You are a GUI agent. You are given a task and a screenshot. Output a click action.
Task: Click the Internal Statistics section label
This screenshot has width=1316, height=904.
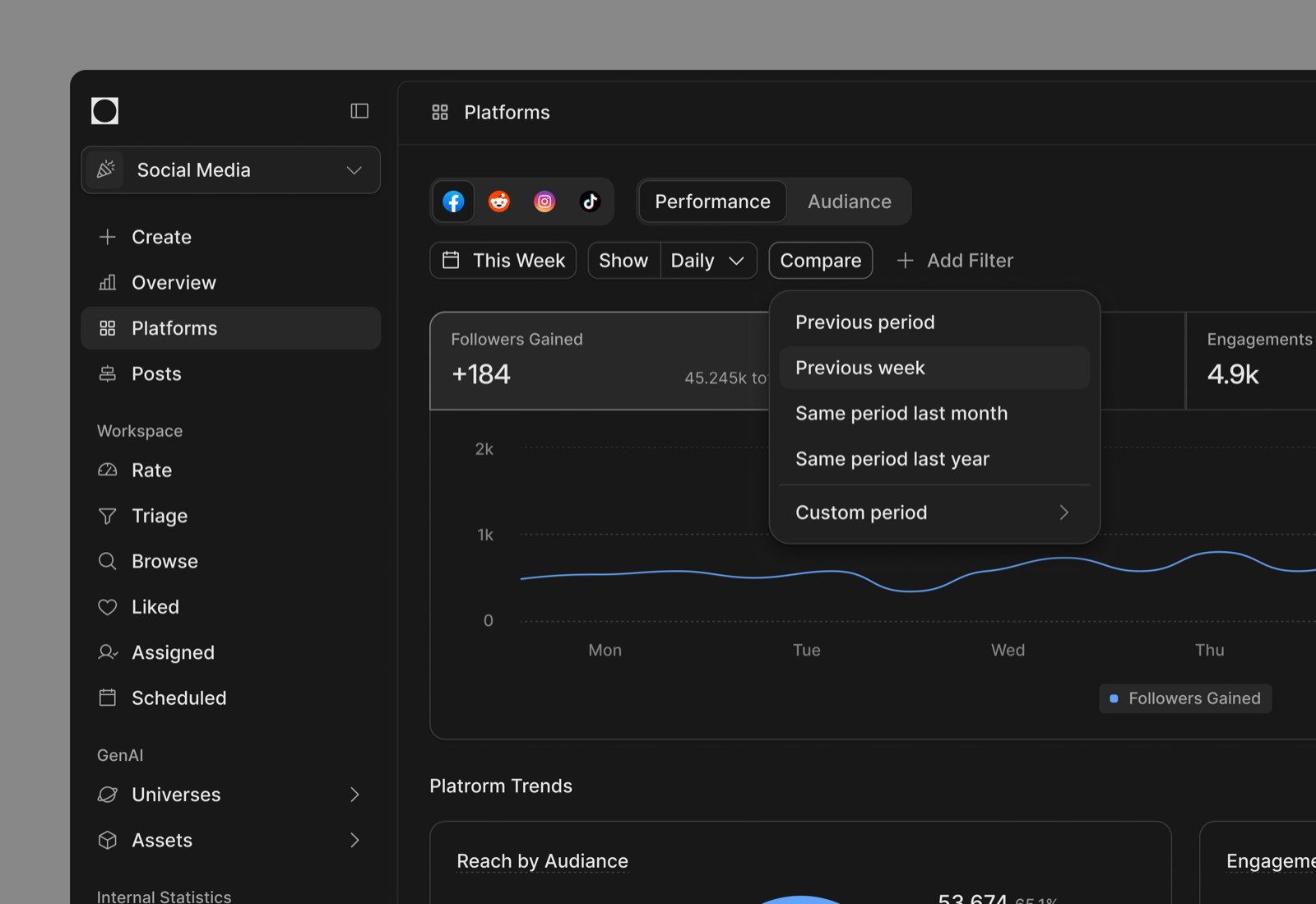[x=164, y=896]
